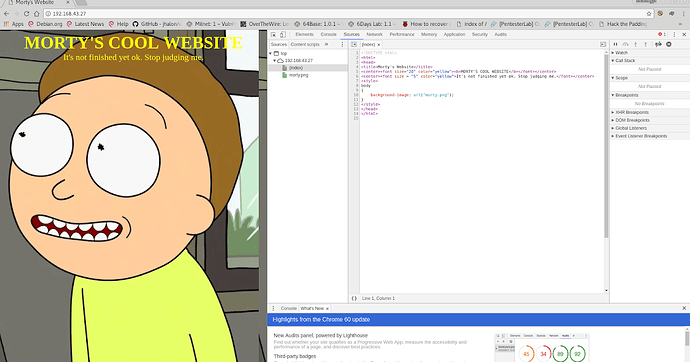Switch to the Network tab
Image resolution: width=690 pixels, height=362 pixels.
click(x=374, y=34)
